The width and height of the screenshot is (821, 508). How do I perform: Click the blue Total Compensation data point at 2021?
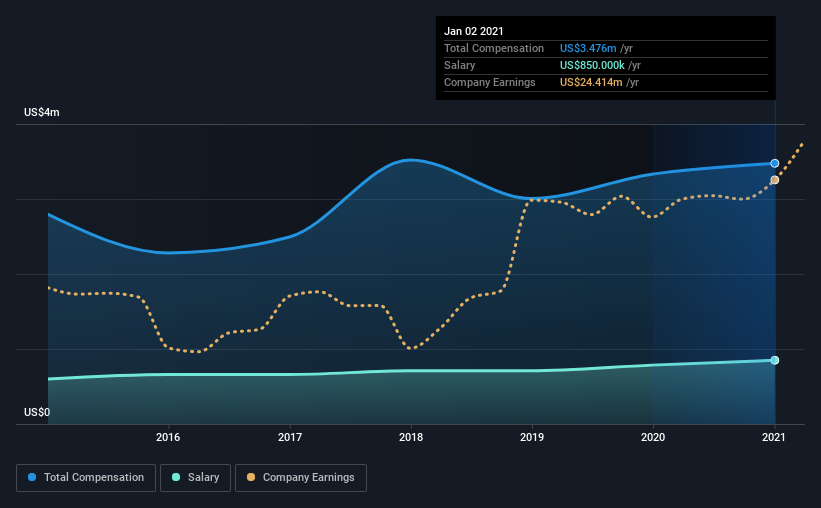tap(774, 163)
